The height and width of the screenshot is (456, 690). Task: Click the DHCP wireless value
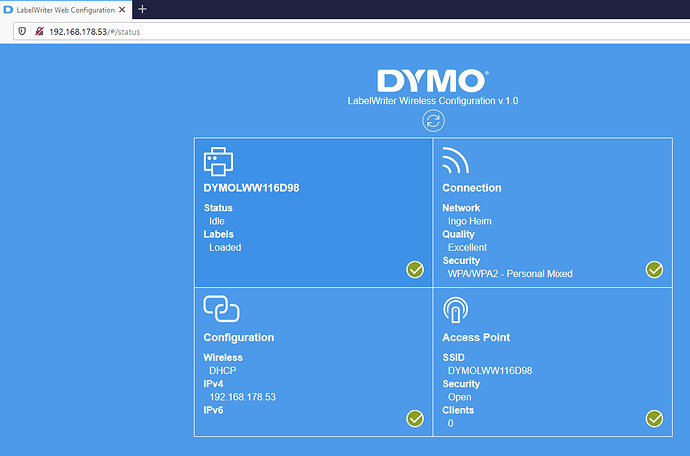point(223,371)
